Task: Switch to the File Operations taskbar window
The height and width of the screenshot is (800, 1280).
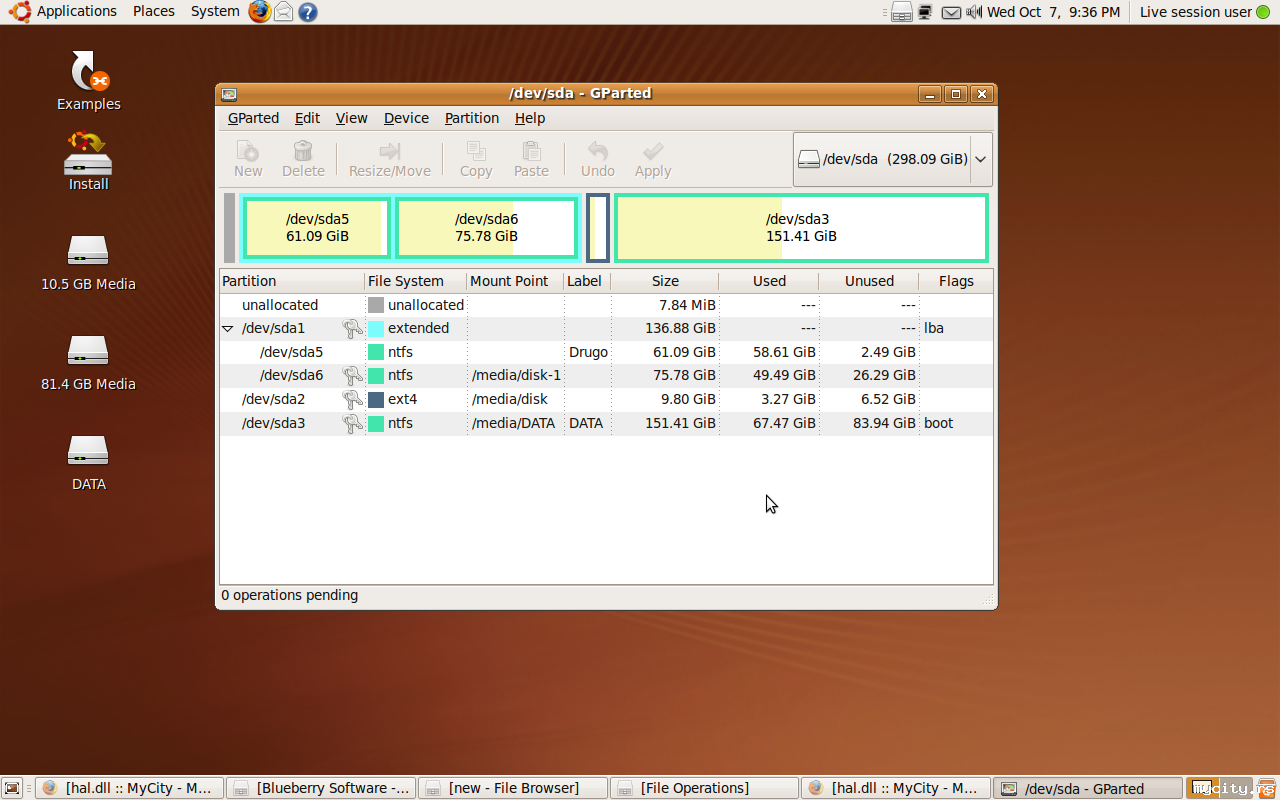Action: [704, 788]
